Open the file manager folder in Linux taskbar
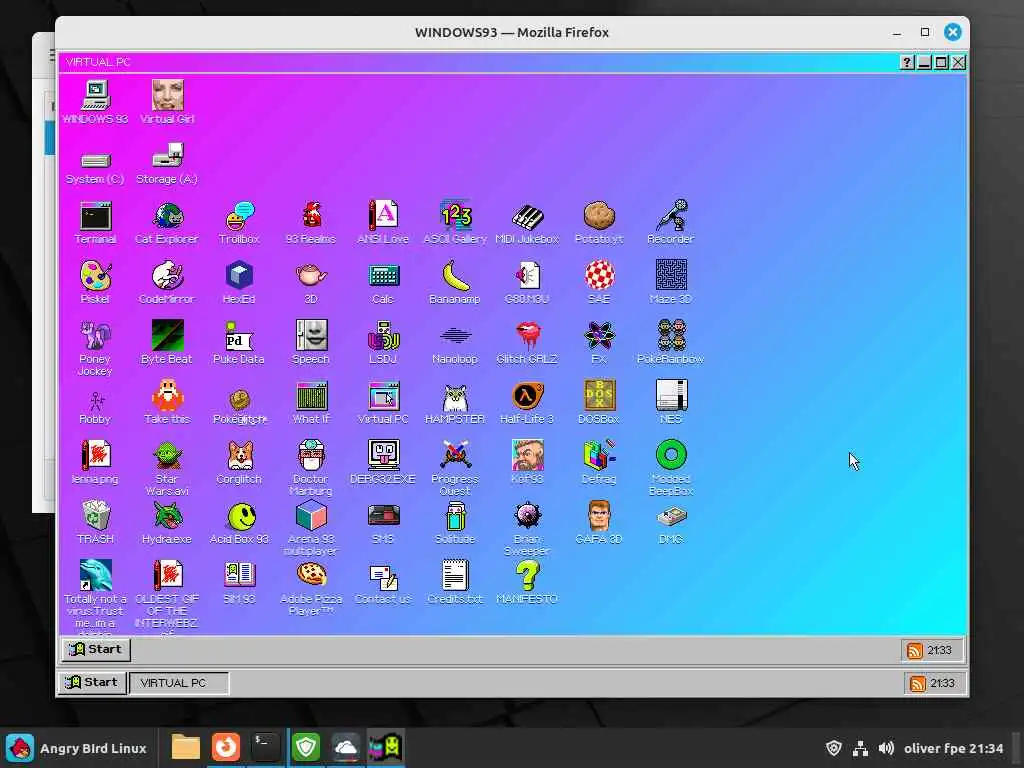The image size is (1024, 768). pos(185,747)
